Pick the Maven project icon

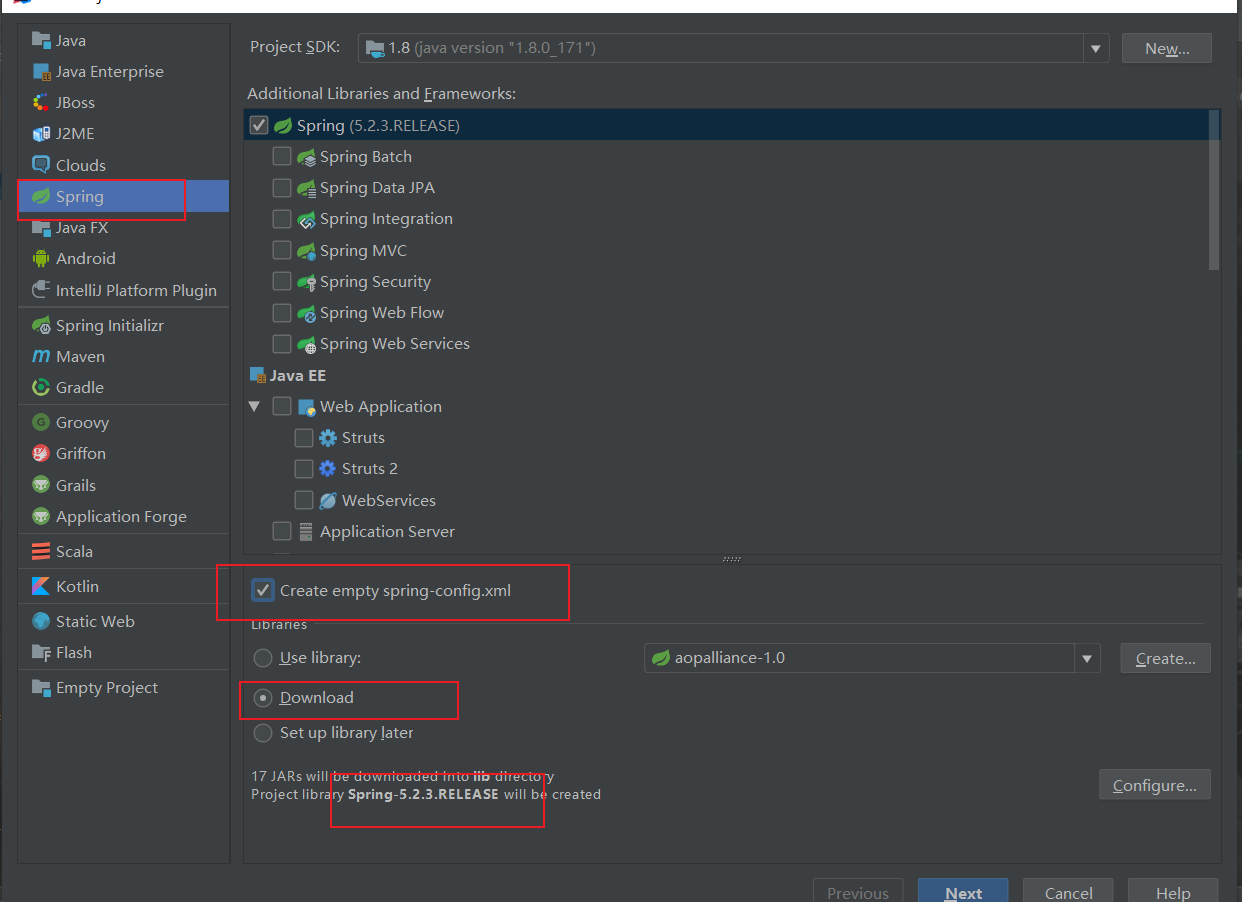[41, 356]
